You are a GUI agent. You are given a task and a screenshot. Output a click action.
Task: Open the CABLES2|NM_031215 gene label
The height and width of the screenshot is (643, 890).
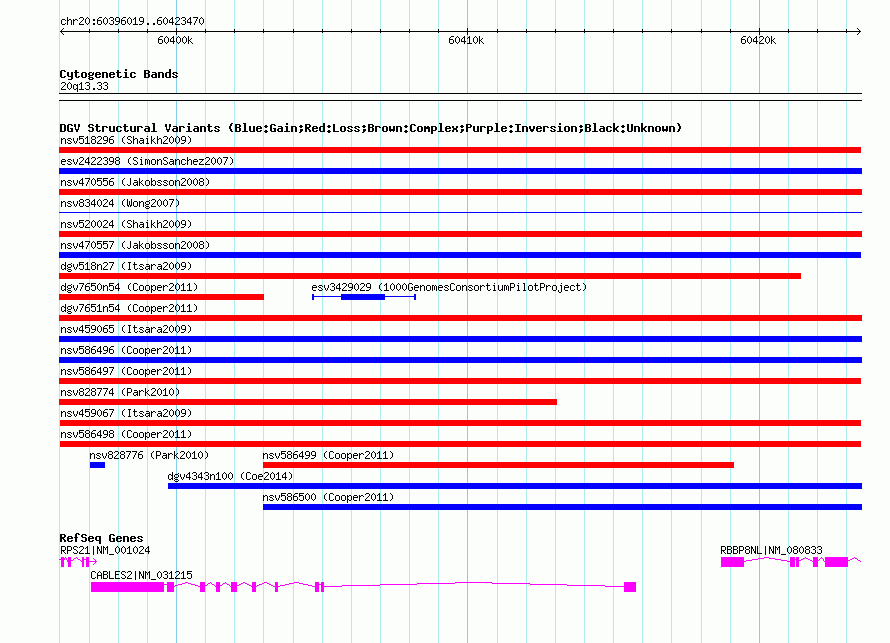141,575
